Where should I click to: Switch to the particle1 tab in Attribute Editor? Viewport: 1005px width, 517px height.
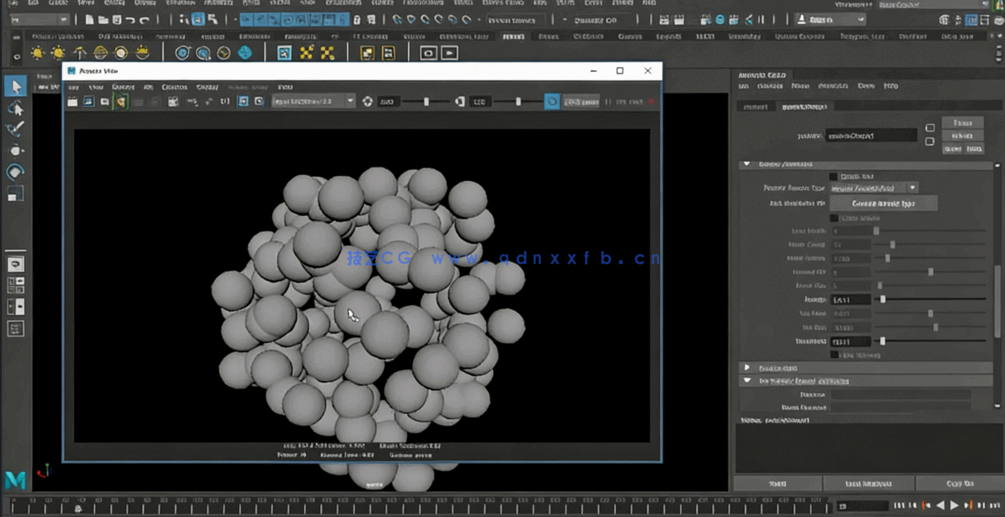coord(756,106)
